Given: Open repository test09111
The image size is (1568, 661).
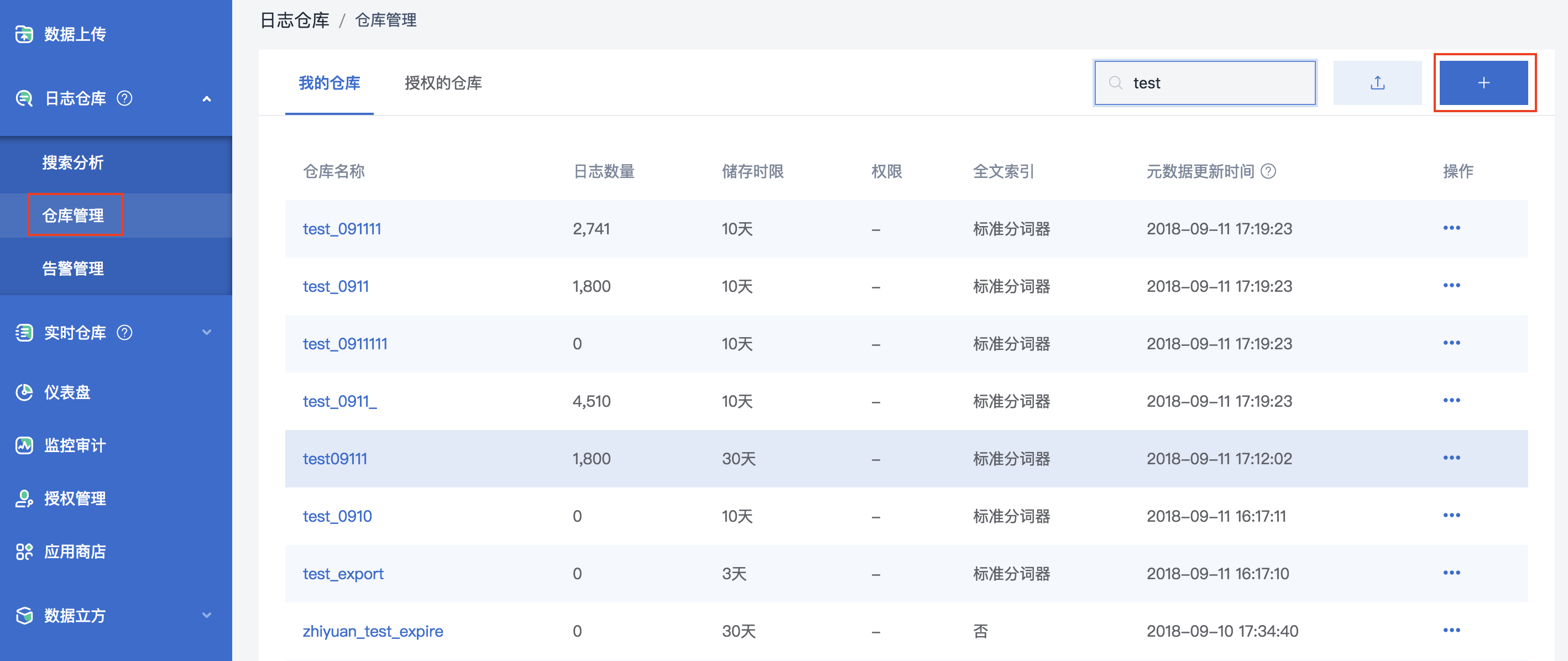Looking at the screenshot, I should (x=335, y=458).
